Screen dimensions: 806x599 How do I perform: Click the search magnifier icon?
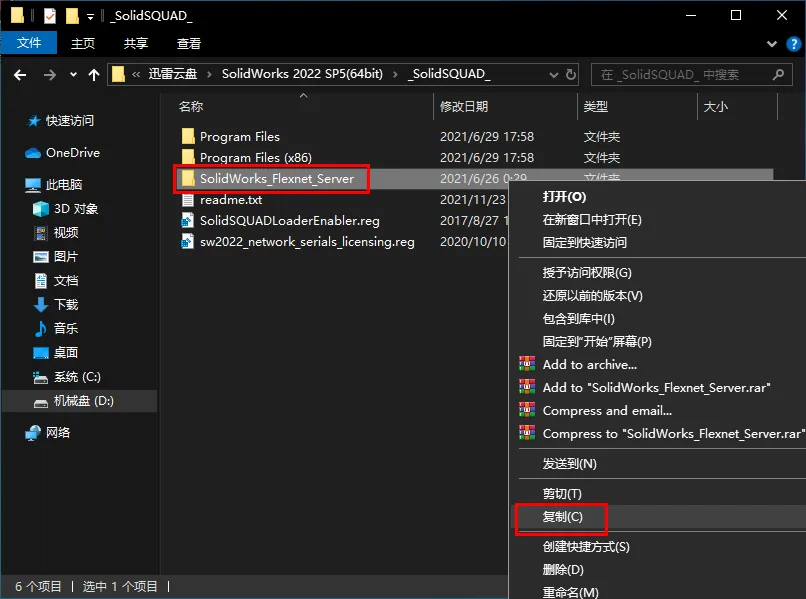pyautogui.click(x=778, y=75)
